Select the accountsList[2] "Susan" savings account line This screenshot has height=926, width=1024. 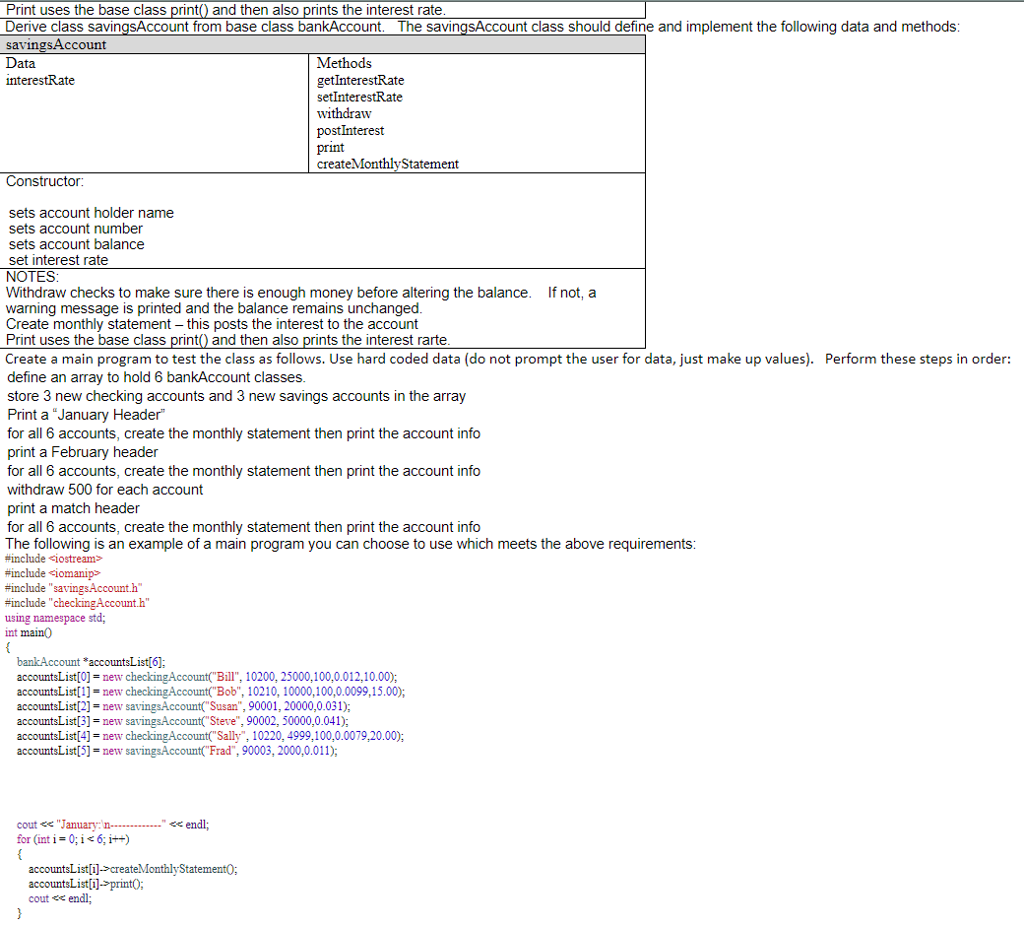pos(184,707)
